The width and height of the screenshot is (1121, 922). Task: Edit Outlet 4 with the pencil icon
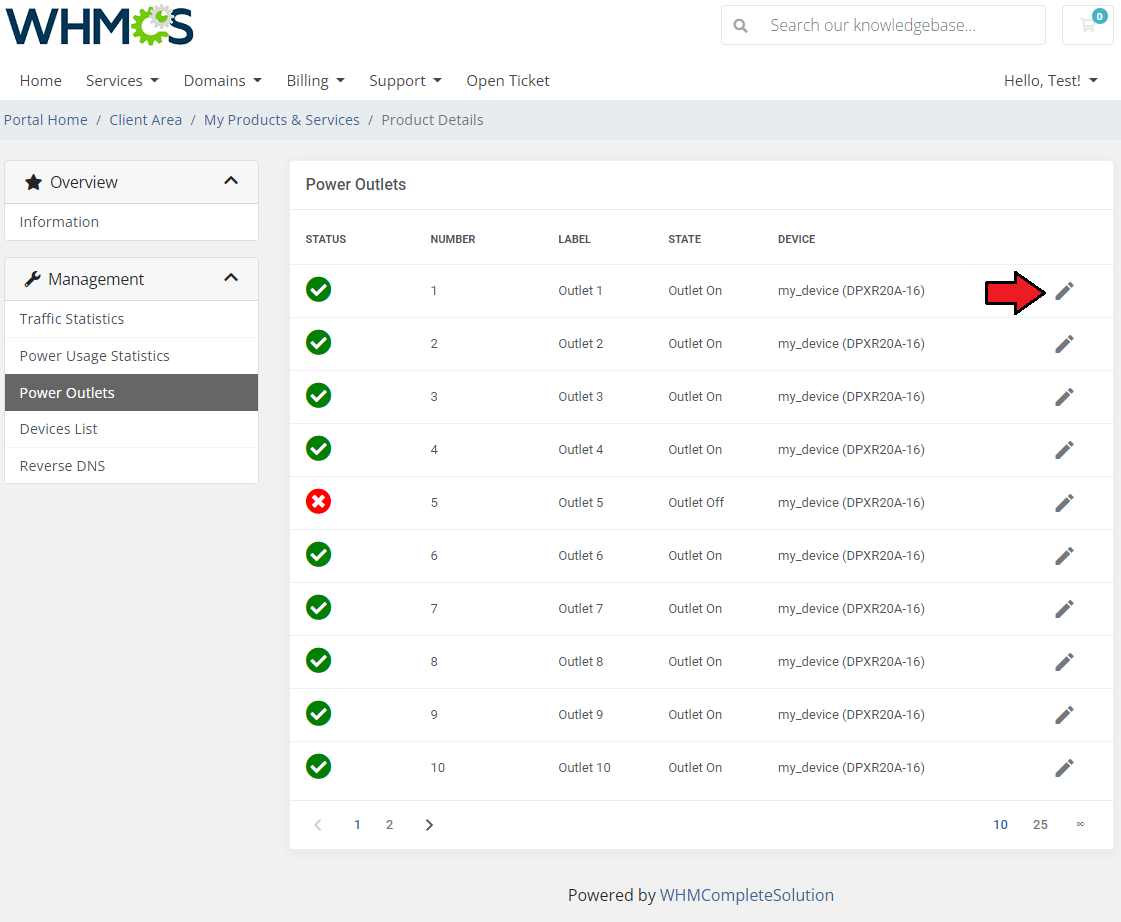coord(1064,450)
